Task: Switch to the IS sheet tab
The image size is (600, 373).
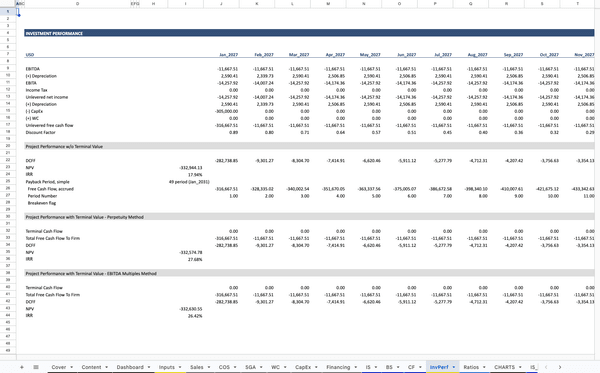Action: tap(368, 367)
